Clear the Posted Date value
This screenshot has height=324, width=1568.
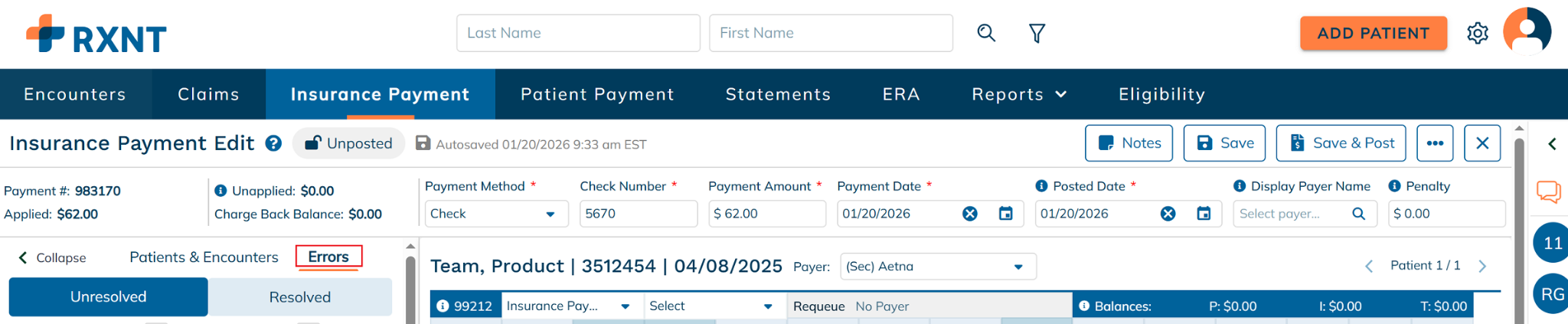tap(1168, 214)
